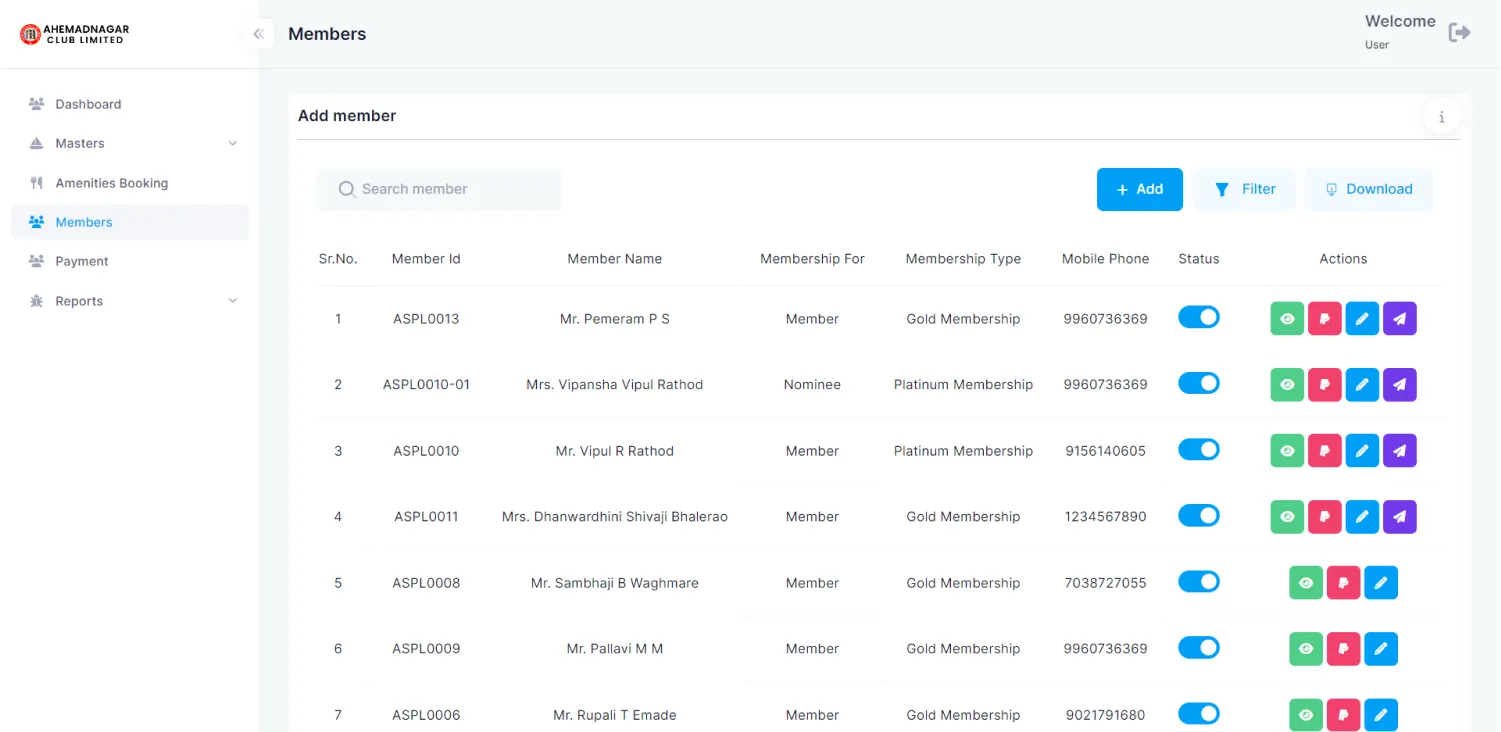Open payment icon for Mr. Pallavi M M
The width and height of the screenshot is (1501, 732).
(1344, 649)
